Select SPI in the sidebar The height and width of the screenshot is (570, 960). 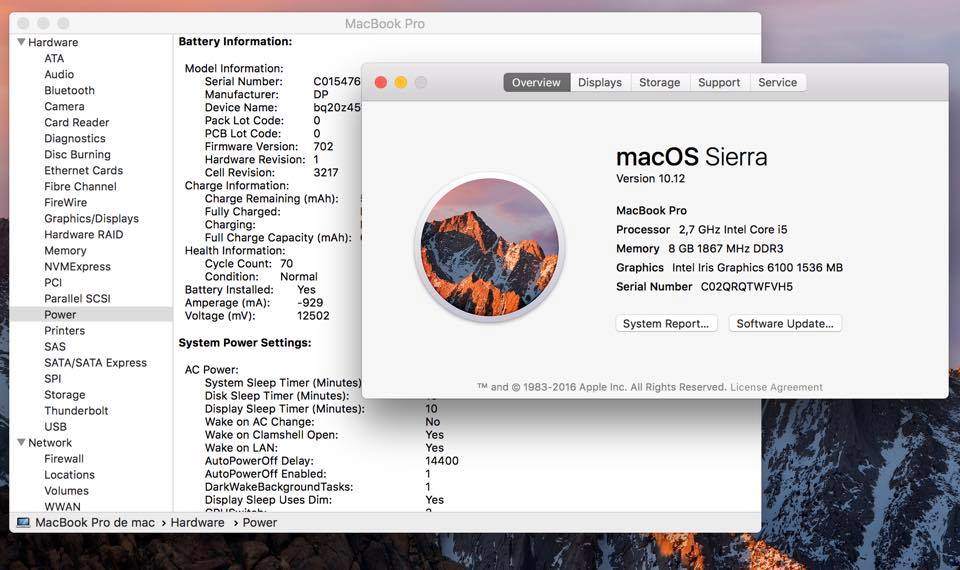[x=53, y=378]
